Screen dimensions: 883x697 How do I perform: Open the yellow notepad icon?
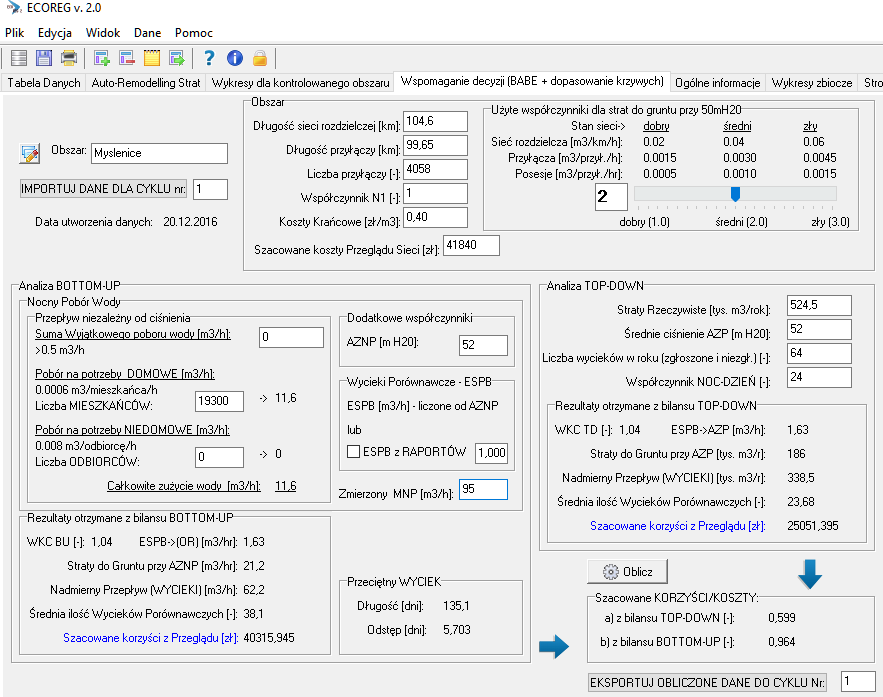click(152, 58)
